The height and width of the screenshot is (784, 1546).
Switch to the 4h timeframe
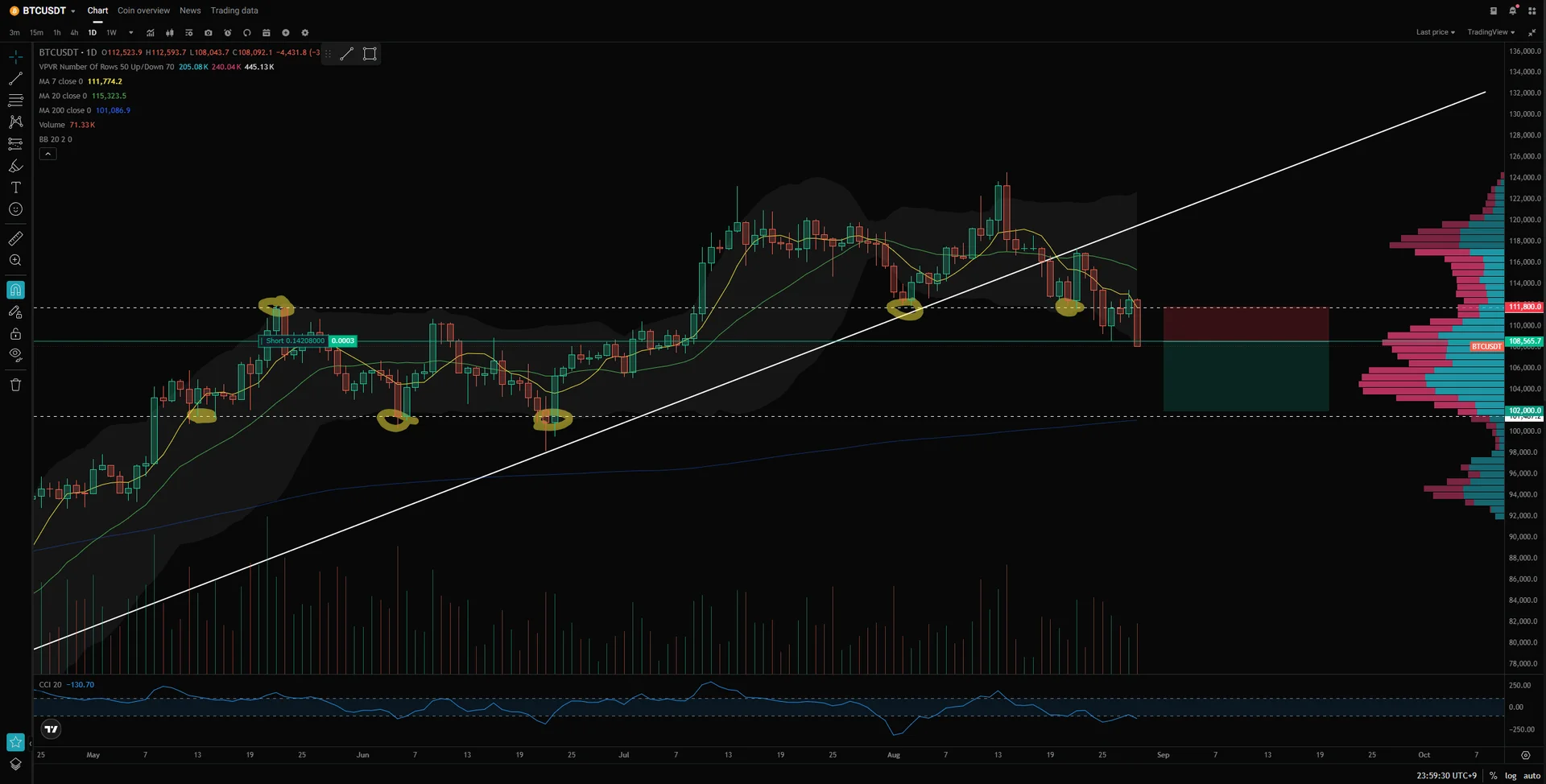pyautogui.click(x=74, y=33)
